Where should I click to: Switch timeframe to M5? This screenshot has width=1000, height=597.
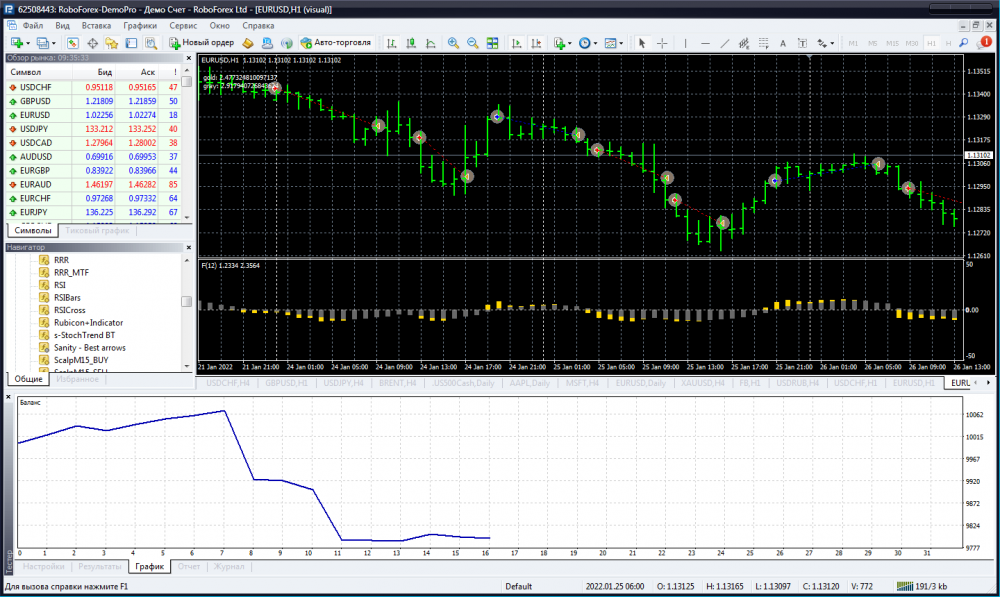click(872, 43)
